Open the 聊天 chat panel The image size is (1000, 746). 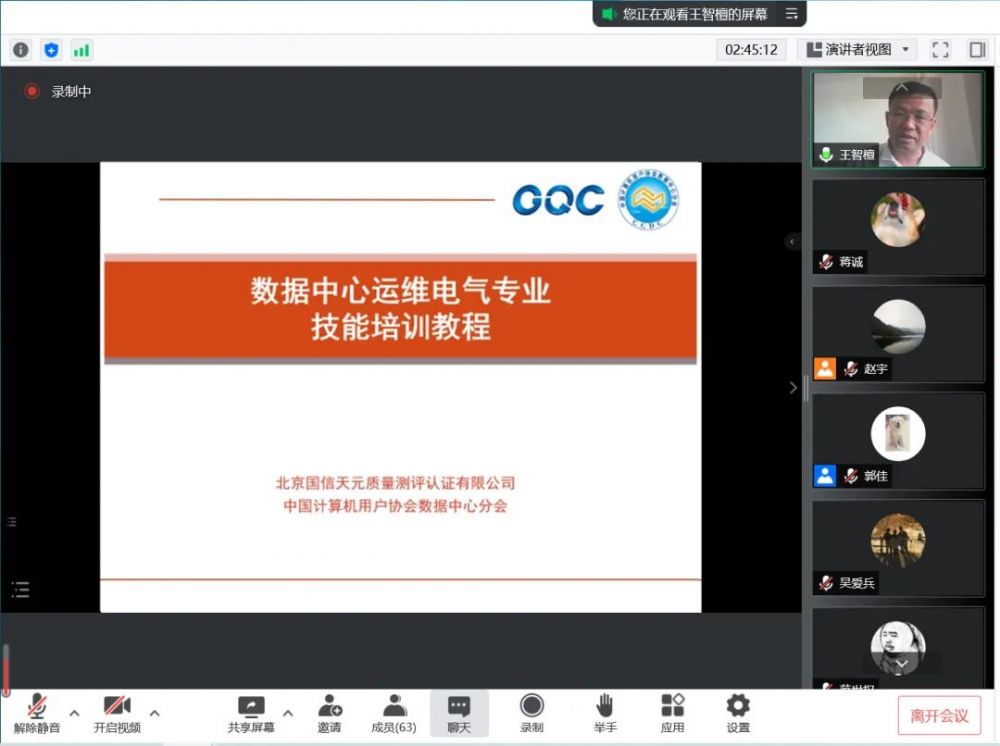[459, 713]
